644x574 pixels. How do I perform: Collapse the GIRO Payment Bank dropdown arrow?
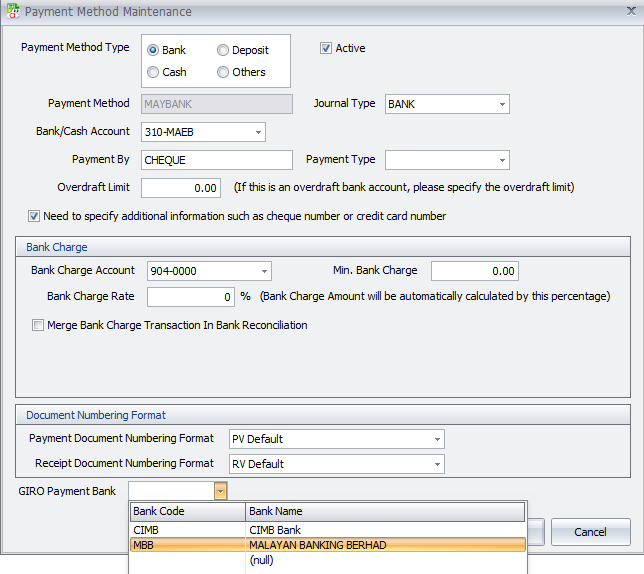pos(221,491)
